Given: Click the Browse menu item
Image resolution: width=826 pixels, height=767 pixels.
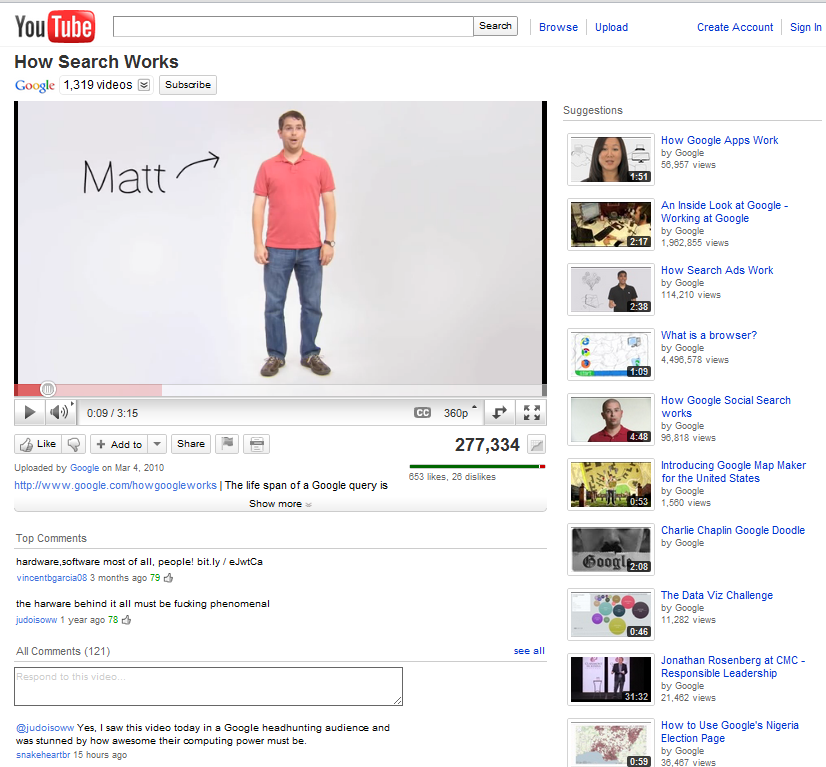Looking at the screenshot, I should [x=558, y=27].
